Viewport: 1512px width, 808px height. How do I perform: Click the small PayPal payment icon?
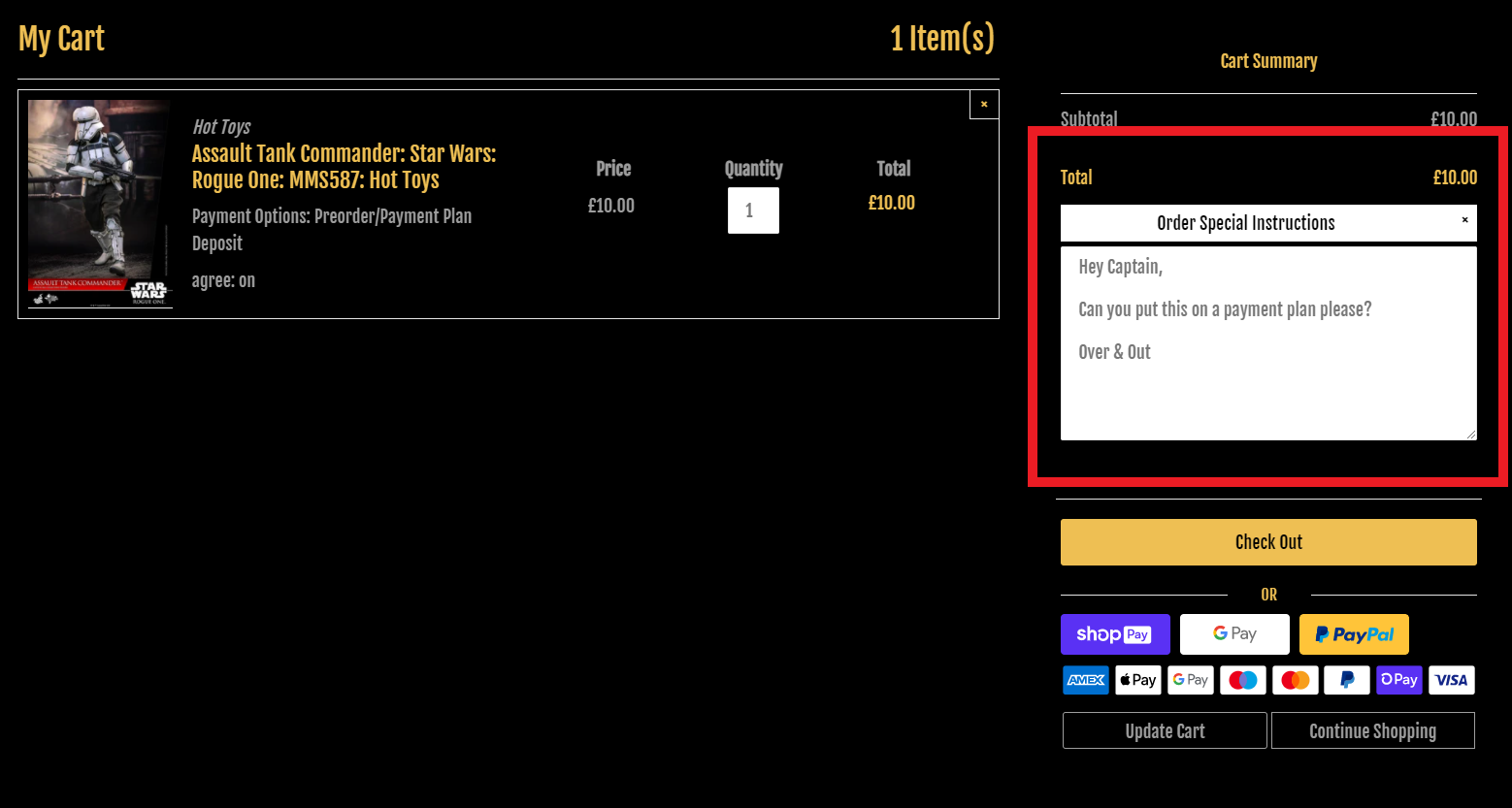click(1347, 680)
